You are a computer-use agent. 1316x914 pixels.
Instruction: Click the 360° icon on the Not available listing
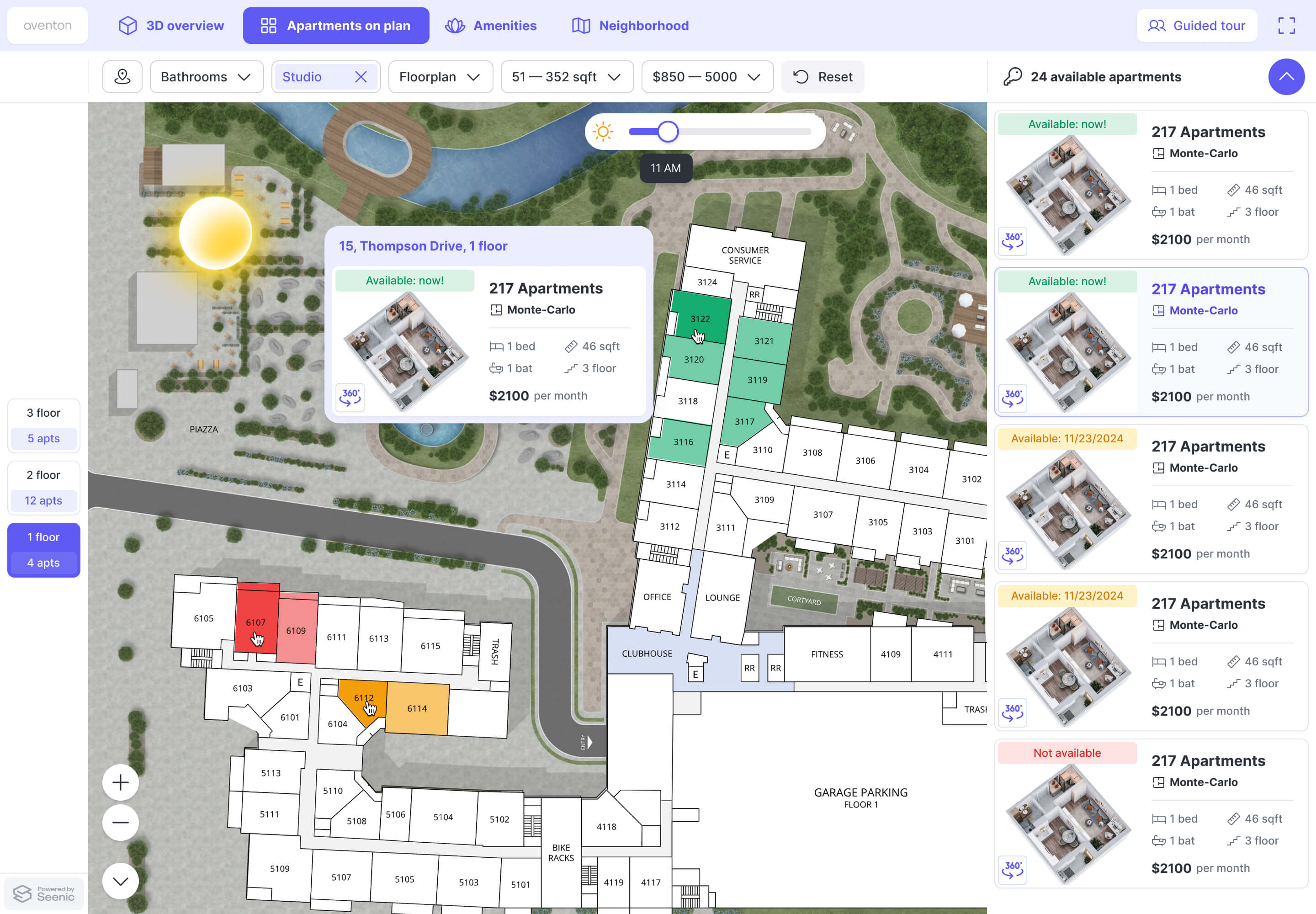[1013, 869]
